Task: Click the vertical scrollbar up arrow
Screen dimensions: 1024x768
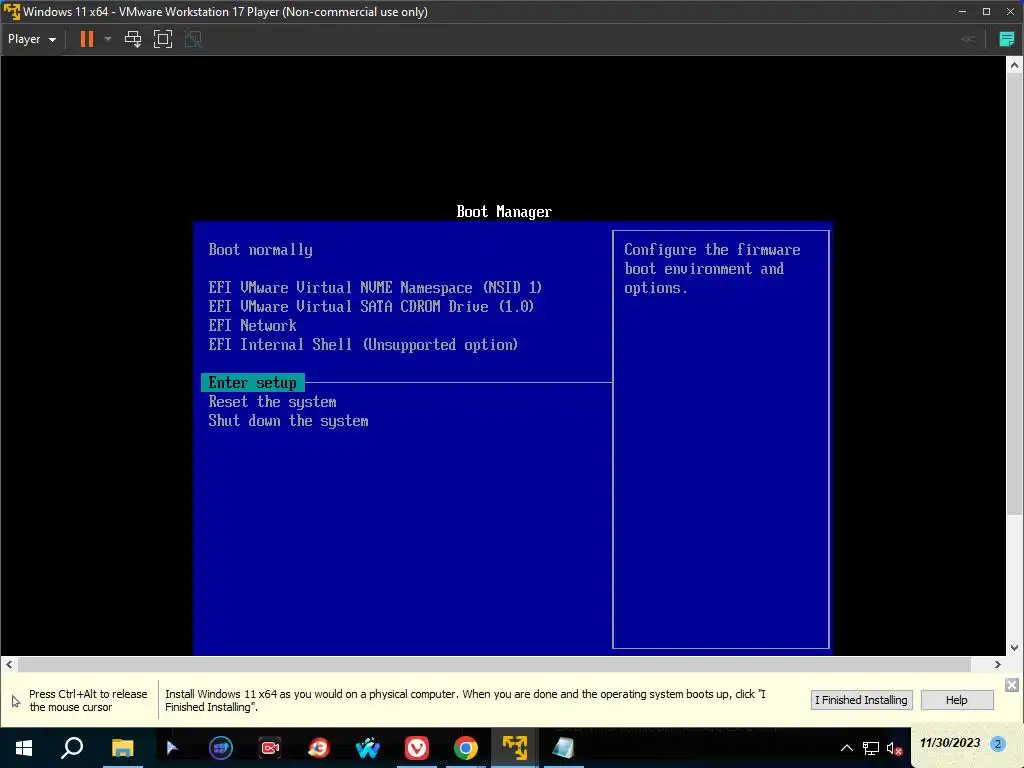Action: point(1014,65)
